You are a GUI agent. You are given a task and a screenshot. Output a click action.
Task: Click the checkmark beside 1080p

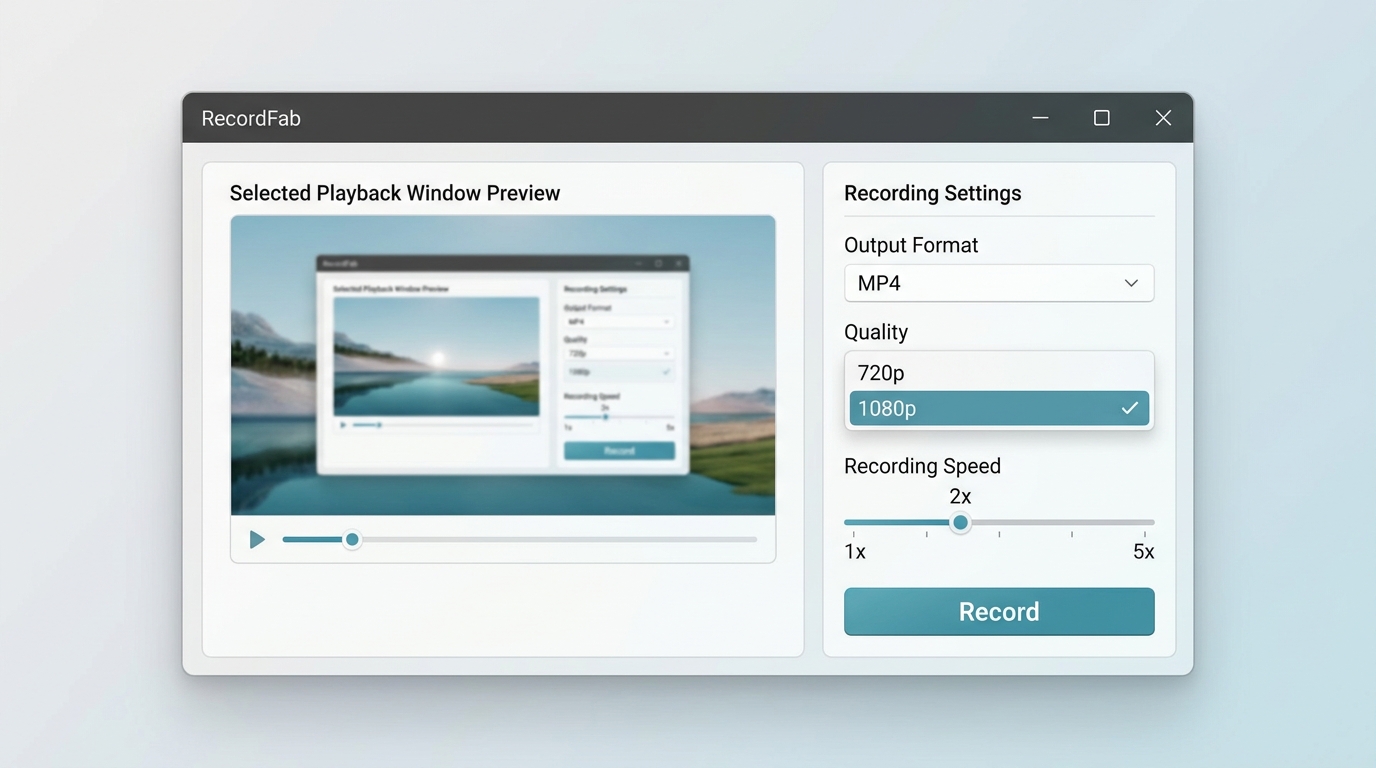point(1129,408)
